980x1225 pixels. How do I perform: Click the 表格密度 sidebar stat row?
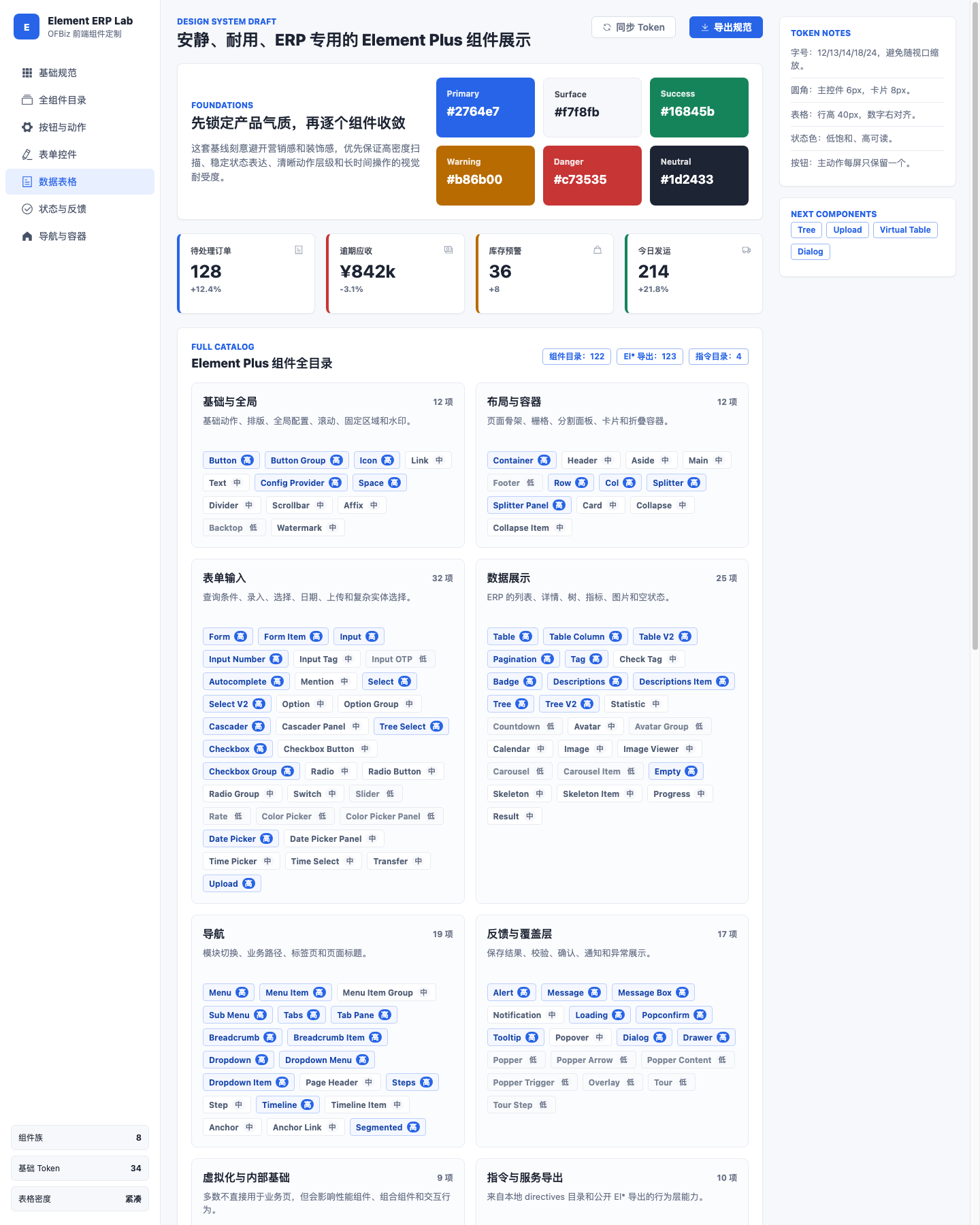coord(80,1198)
